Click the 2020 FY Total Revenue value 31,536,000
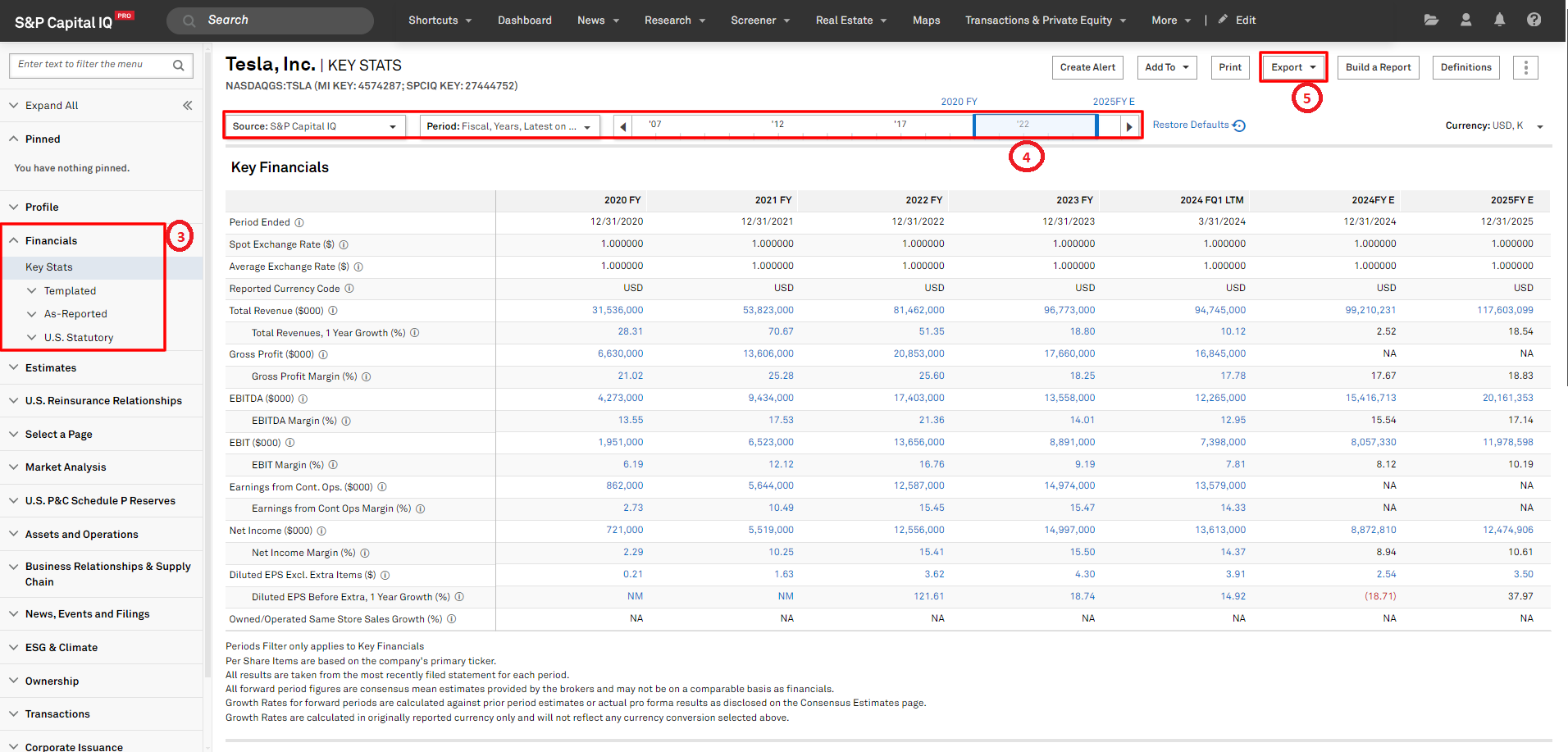This screenshot has width=1568, height=752. tap(618, 310)
